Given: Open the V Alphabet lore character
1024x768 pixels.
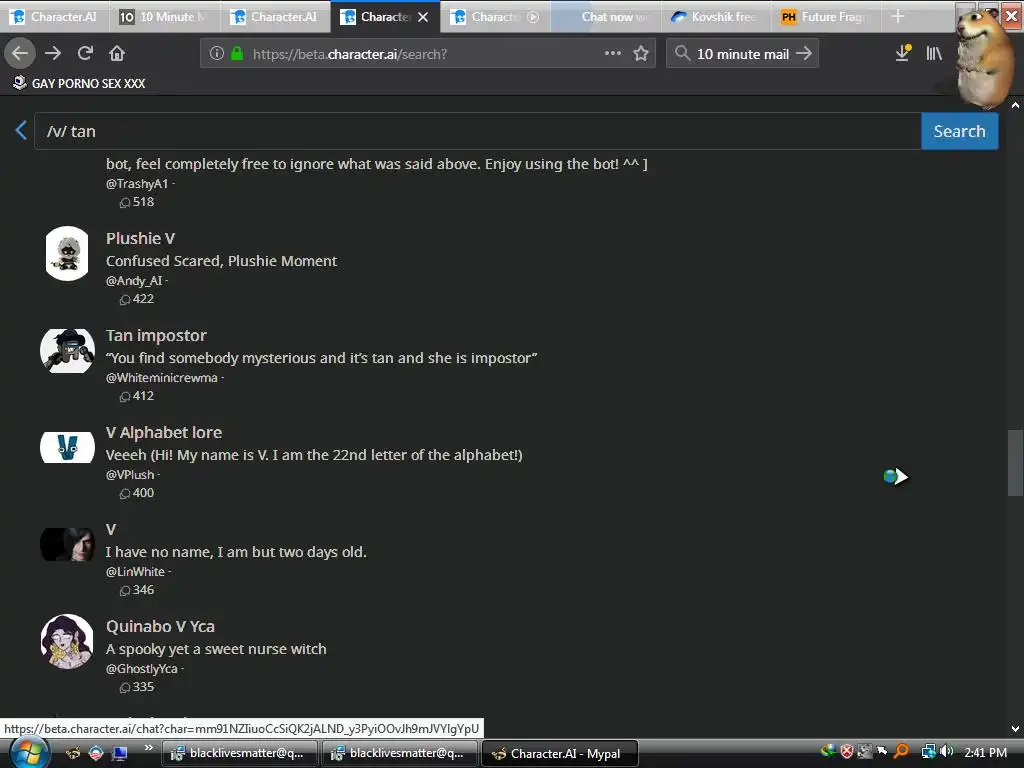Looking at the screenshot, I should pyautogui.click(x=164, y=432).
